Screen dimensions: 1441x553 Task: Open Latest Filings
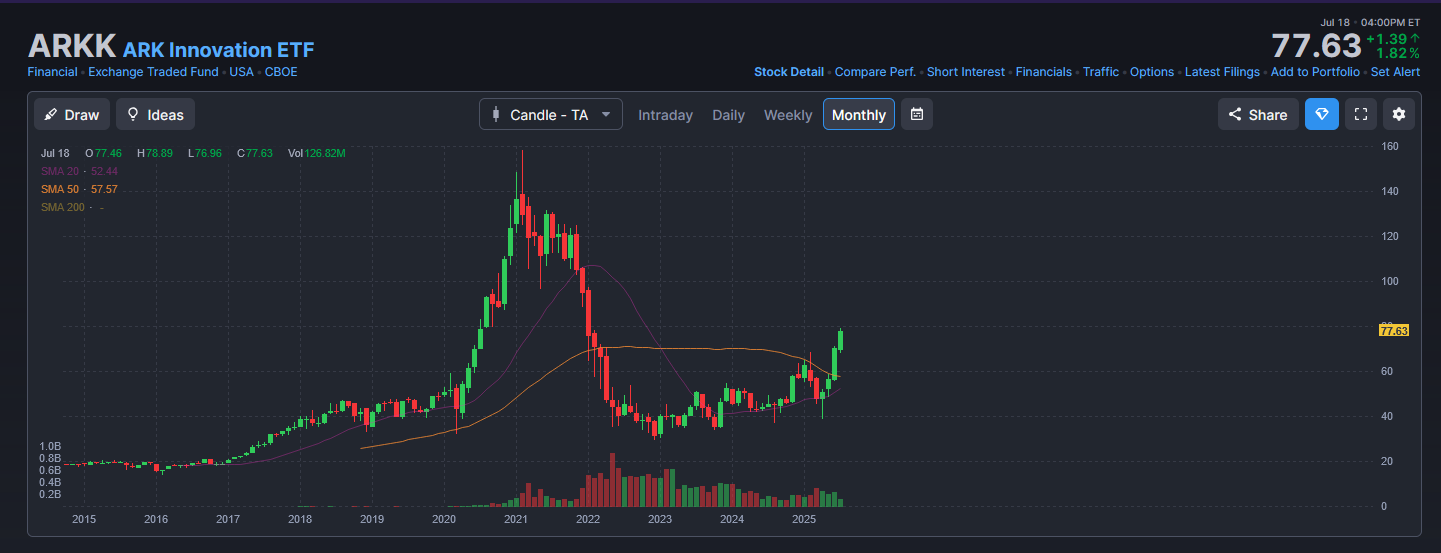1222,72
